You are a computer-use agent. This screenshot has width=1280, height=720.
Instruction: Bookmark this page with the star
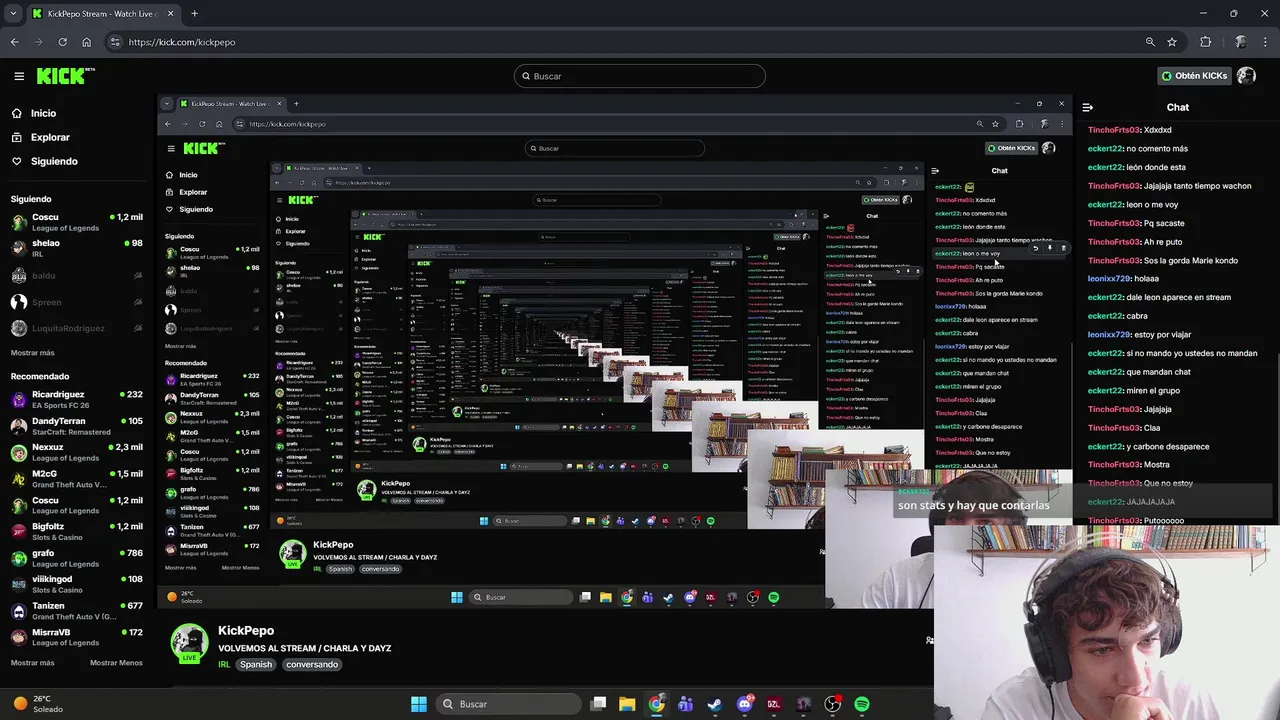click(x=1172, y=42)
